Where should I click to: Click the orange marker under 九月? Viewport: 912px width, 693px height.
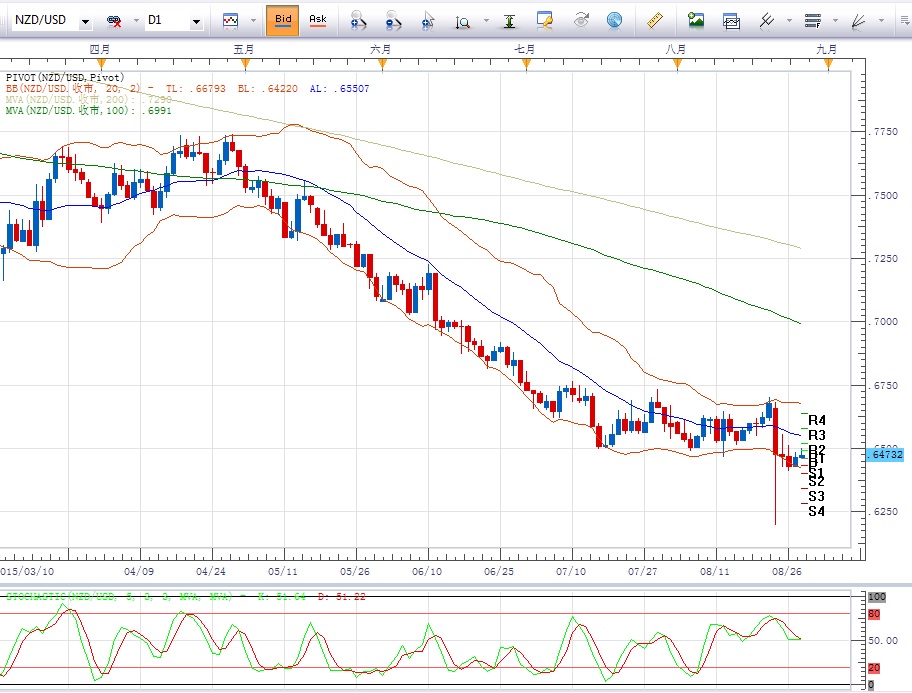[x=828, y=64]
